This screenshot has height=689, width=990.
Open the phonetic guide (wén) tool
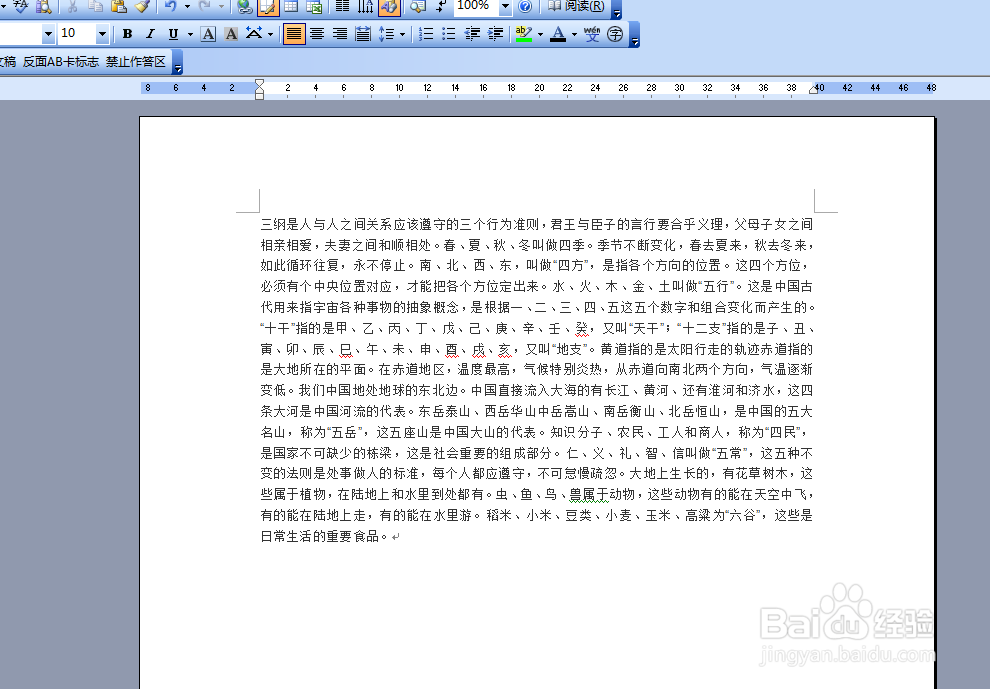592,34
